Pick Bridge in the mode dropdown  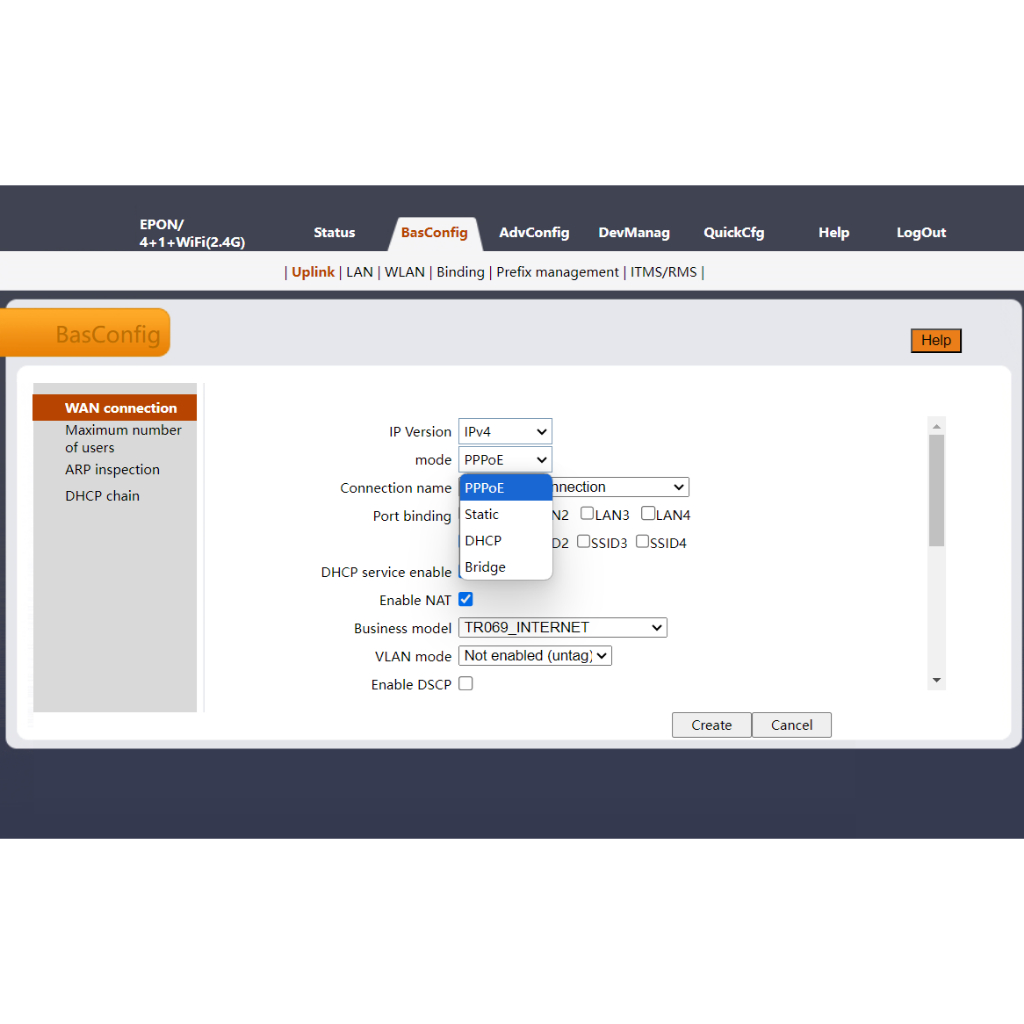pos(485,567)
